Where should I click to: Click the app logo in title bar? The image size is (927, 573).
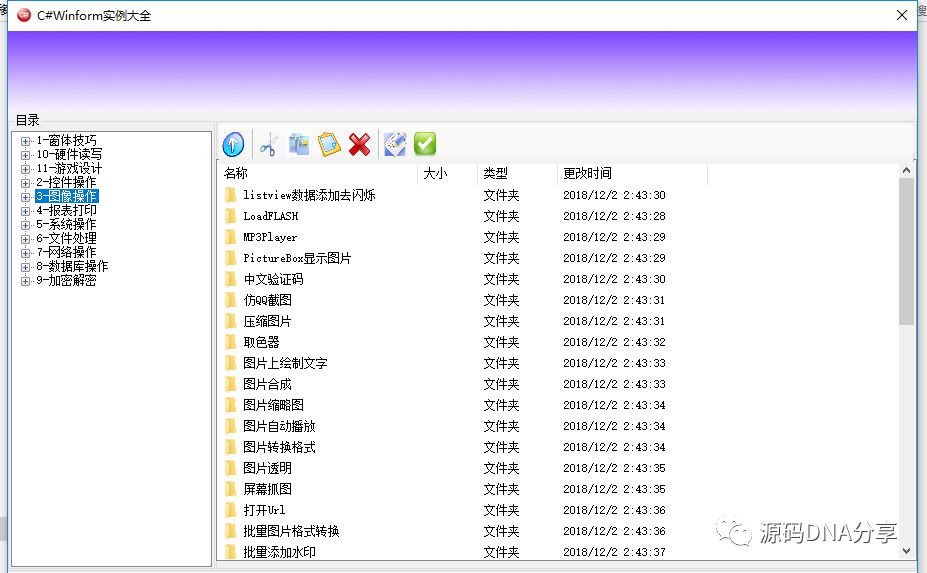(24, 15)
